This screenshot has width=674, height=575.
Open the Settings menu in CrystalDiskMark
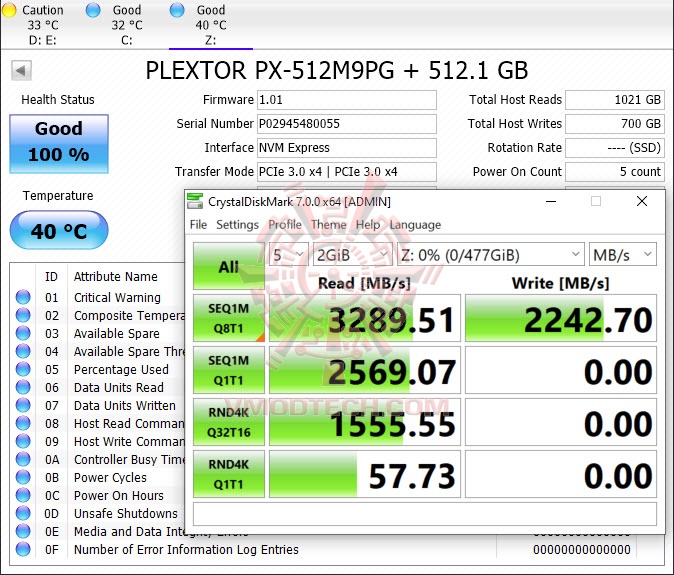[x=237, y=225]
